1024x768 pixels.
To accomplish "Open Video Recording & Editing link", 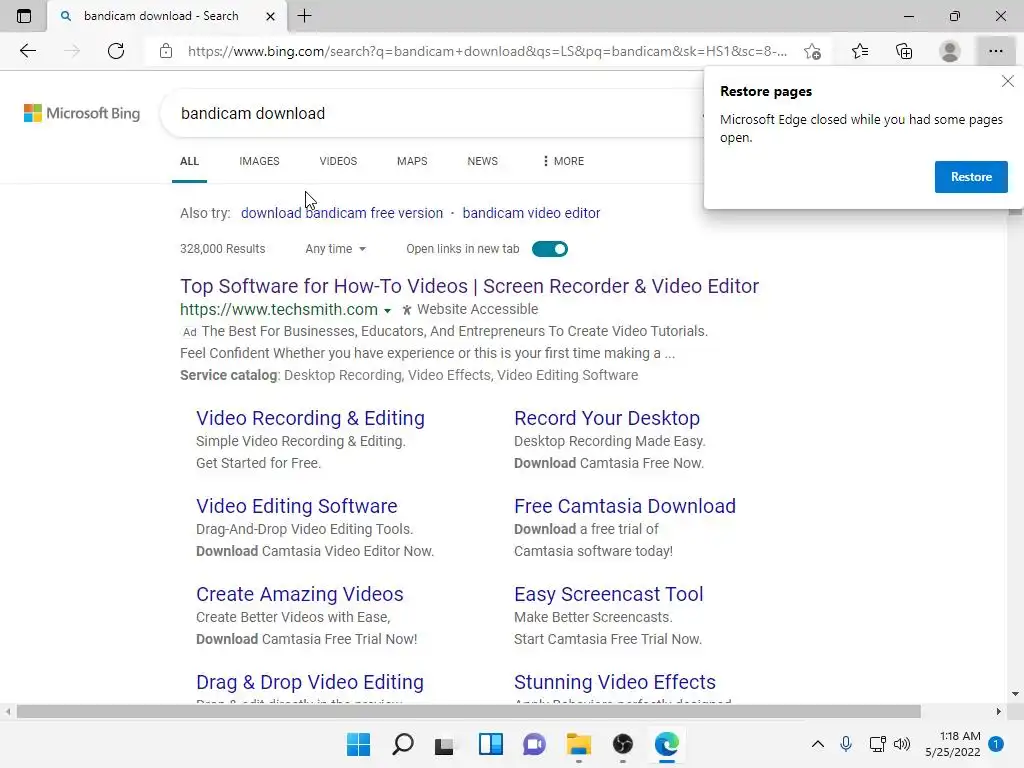I will pyautogui.click(x=310, y=418).
